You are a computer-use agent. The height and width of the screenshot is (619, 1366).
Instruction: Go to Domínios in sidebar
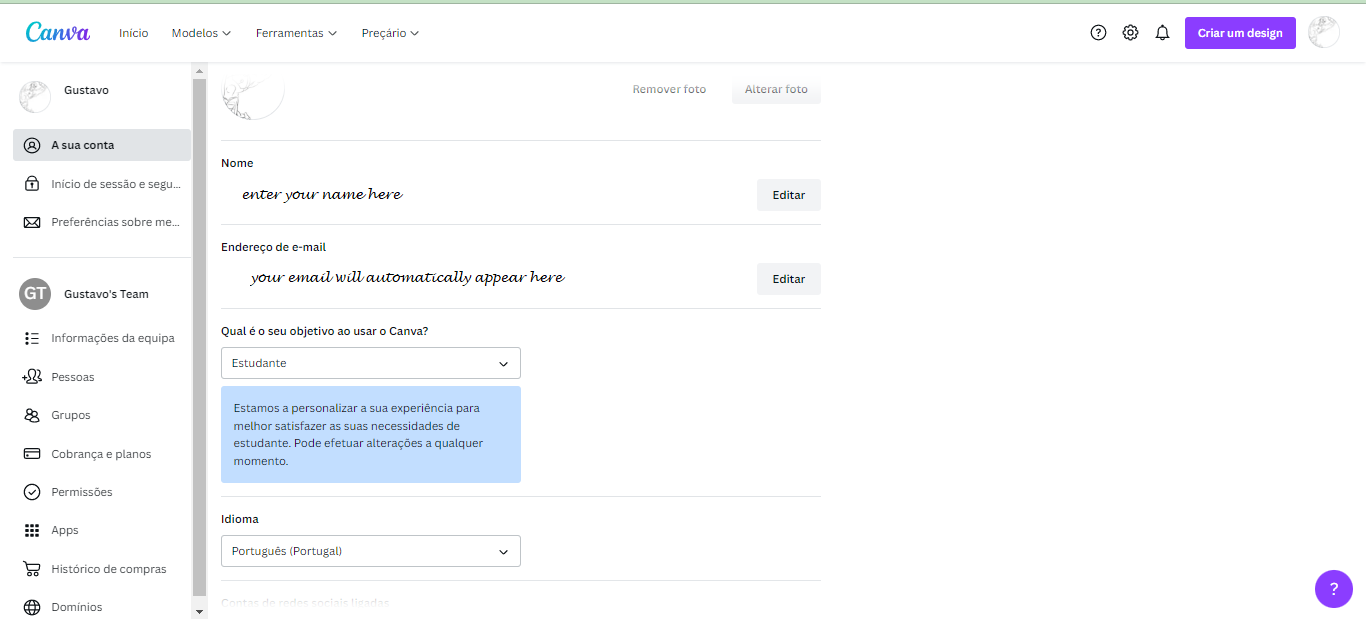click(76, 607)
